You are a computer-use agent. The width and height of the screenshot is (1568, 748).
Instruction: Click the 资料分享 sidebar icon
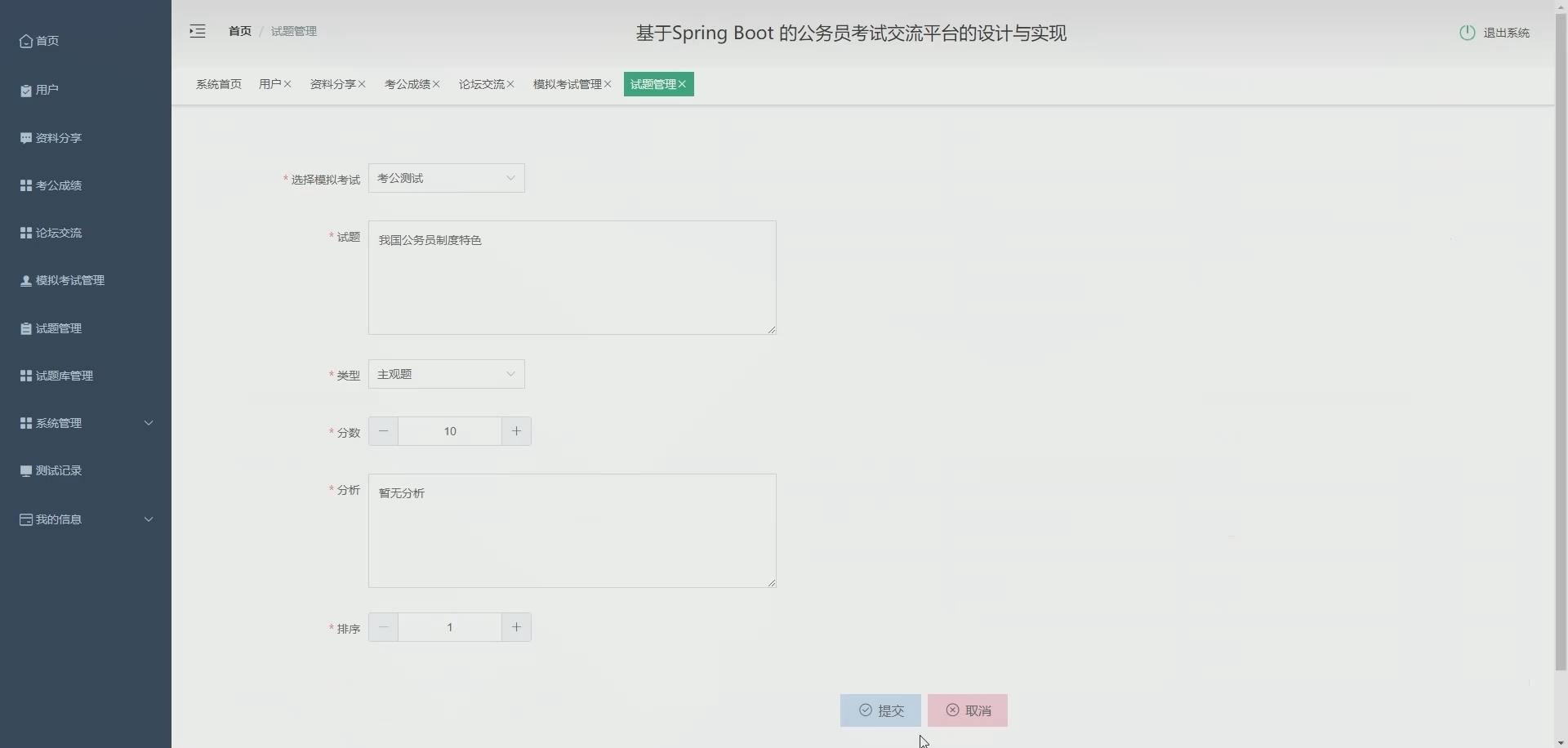click(25, 137)
